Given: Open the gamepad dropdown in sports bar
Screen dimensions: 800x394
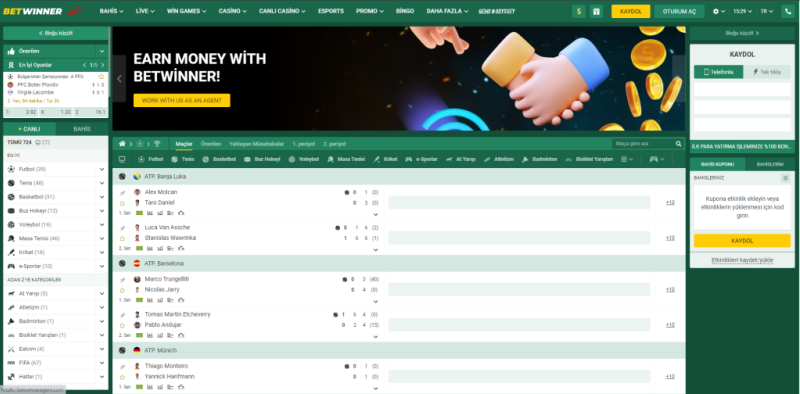Looking at the screenshot, I should [657, 159].
